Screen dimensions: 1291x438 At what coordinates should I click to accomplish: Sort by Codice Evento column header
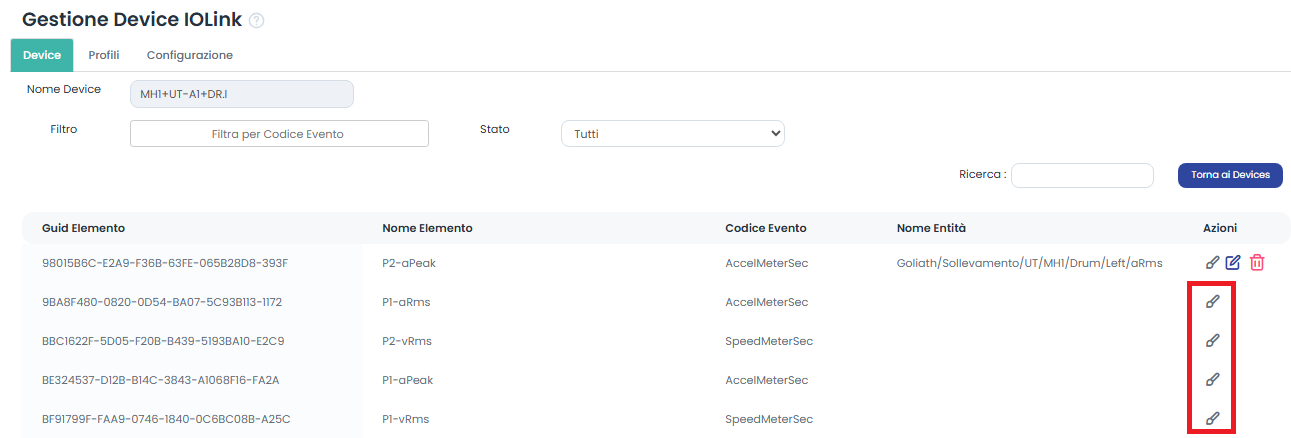tap(767, 228)
